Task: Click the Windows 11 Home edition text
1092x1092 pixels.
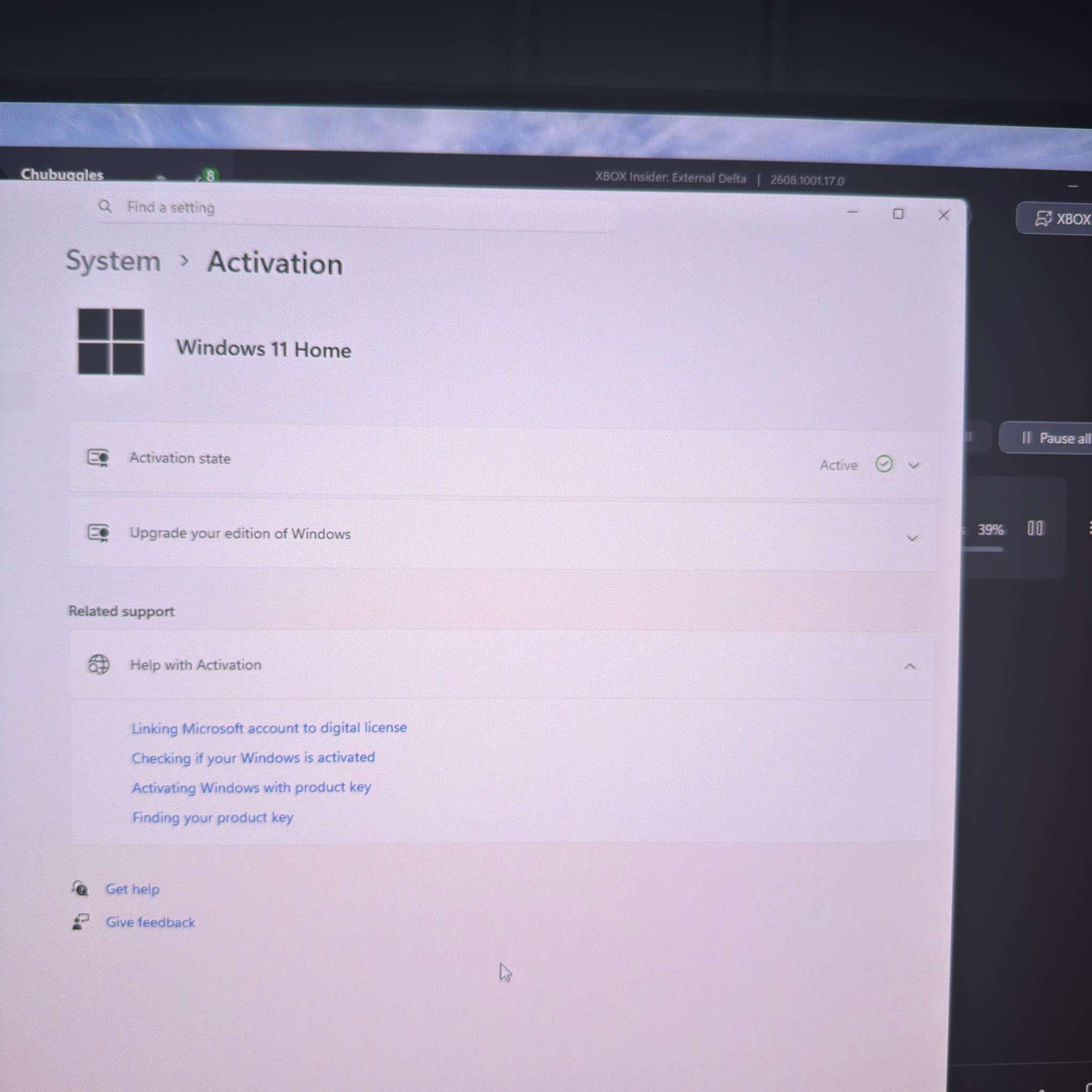Action: pyautogui.click(x=263, y=349)
